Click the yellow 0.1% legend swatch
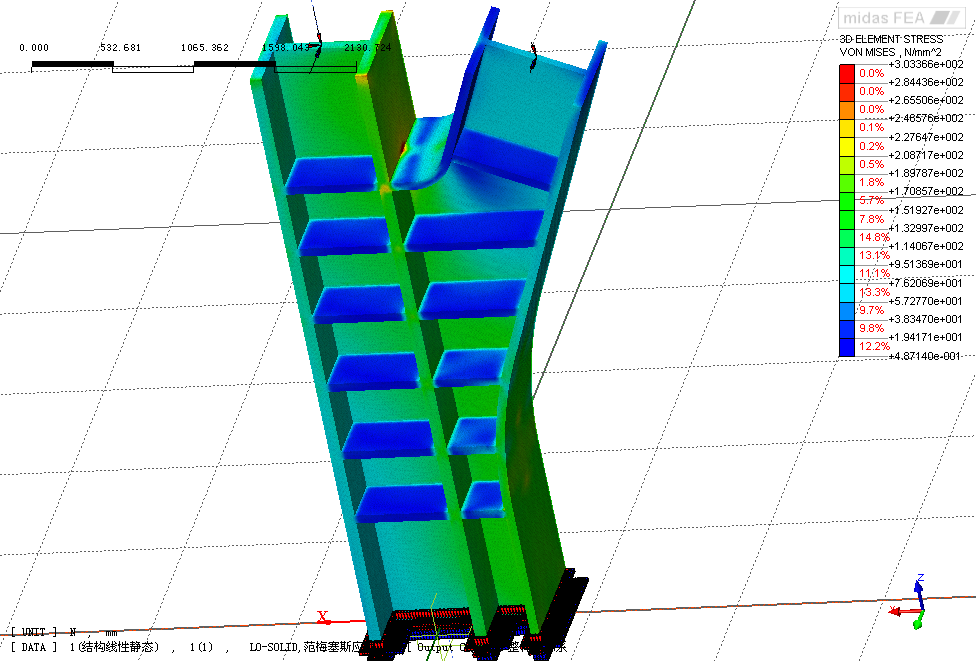The width and height of the screenshot is (976, 661). (x=847, y=127)
